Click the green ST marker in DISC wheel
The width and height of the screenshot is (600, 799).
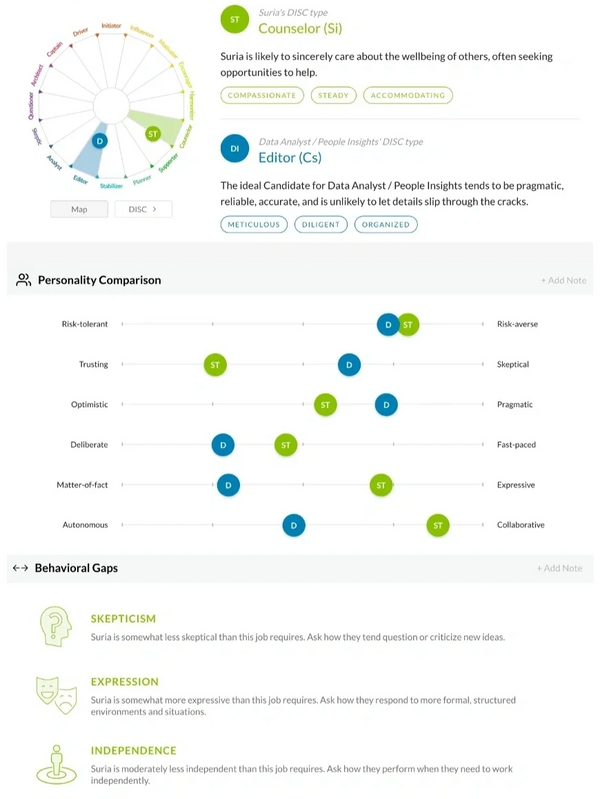pos(153,134)
